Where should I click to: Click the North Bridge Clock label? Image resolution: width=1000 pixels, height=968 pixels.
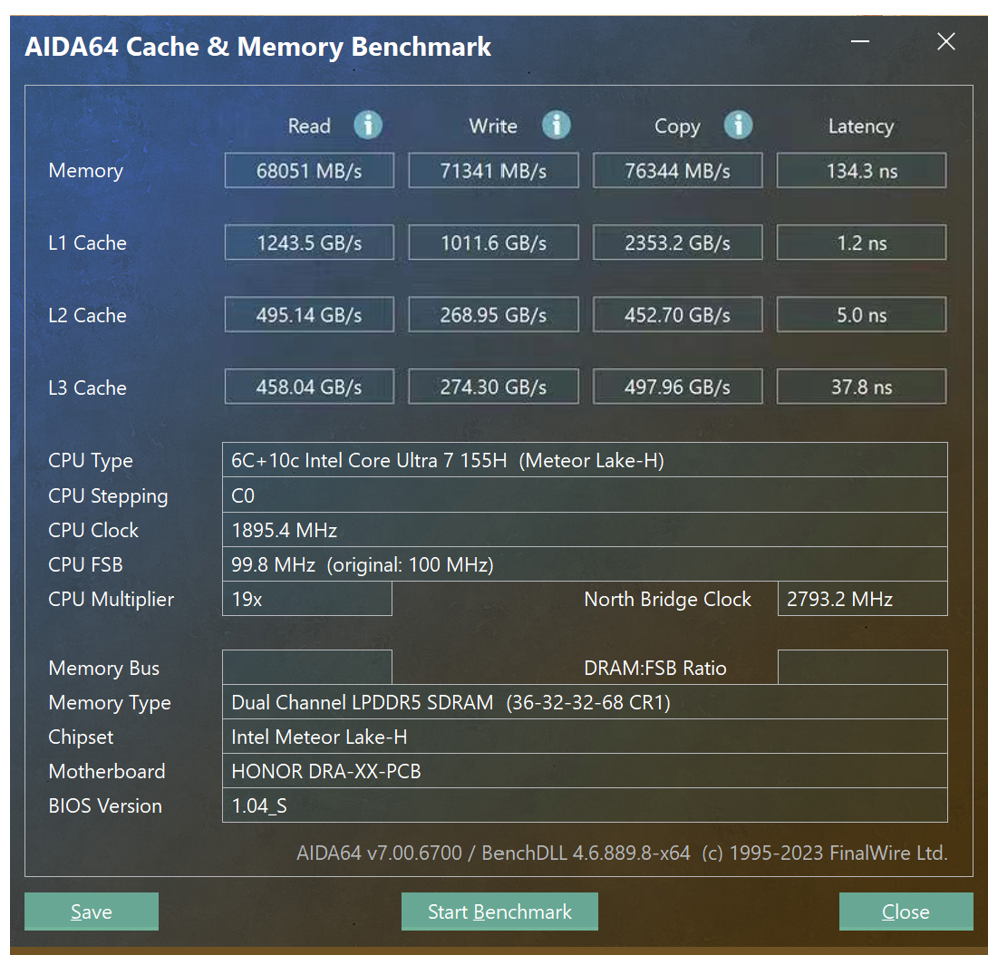pos(667,599)
